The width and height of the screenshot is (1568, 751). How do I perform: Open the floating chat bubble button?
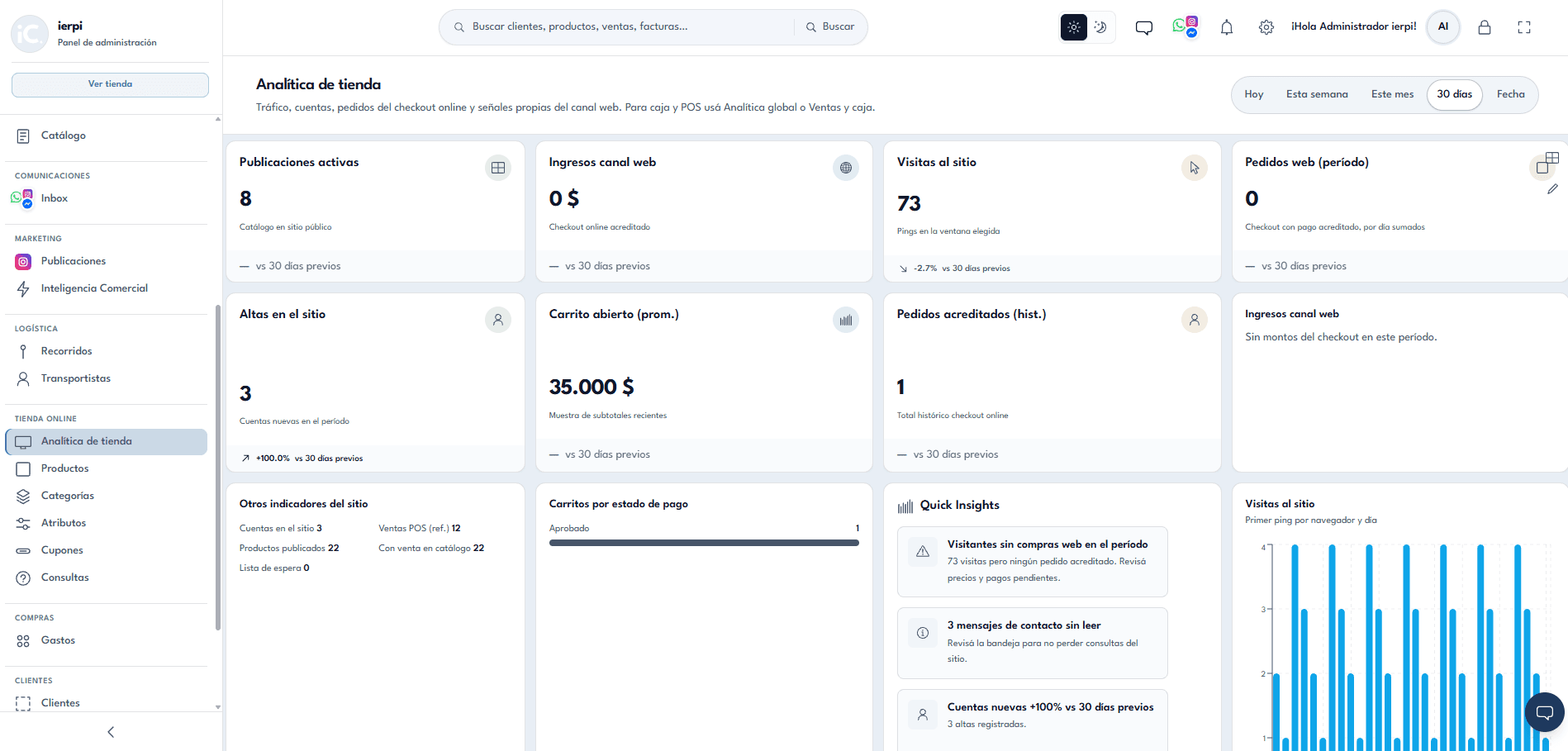coord(1544,712)
